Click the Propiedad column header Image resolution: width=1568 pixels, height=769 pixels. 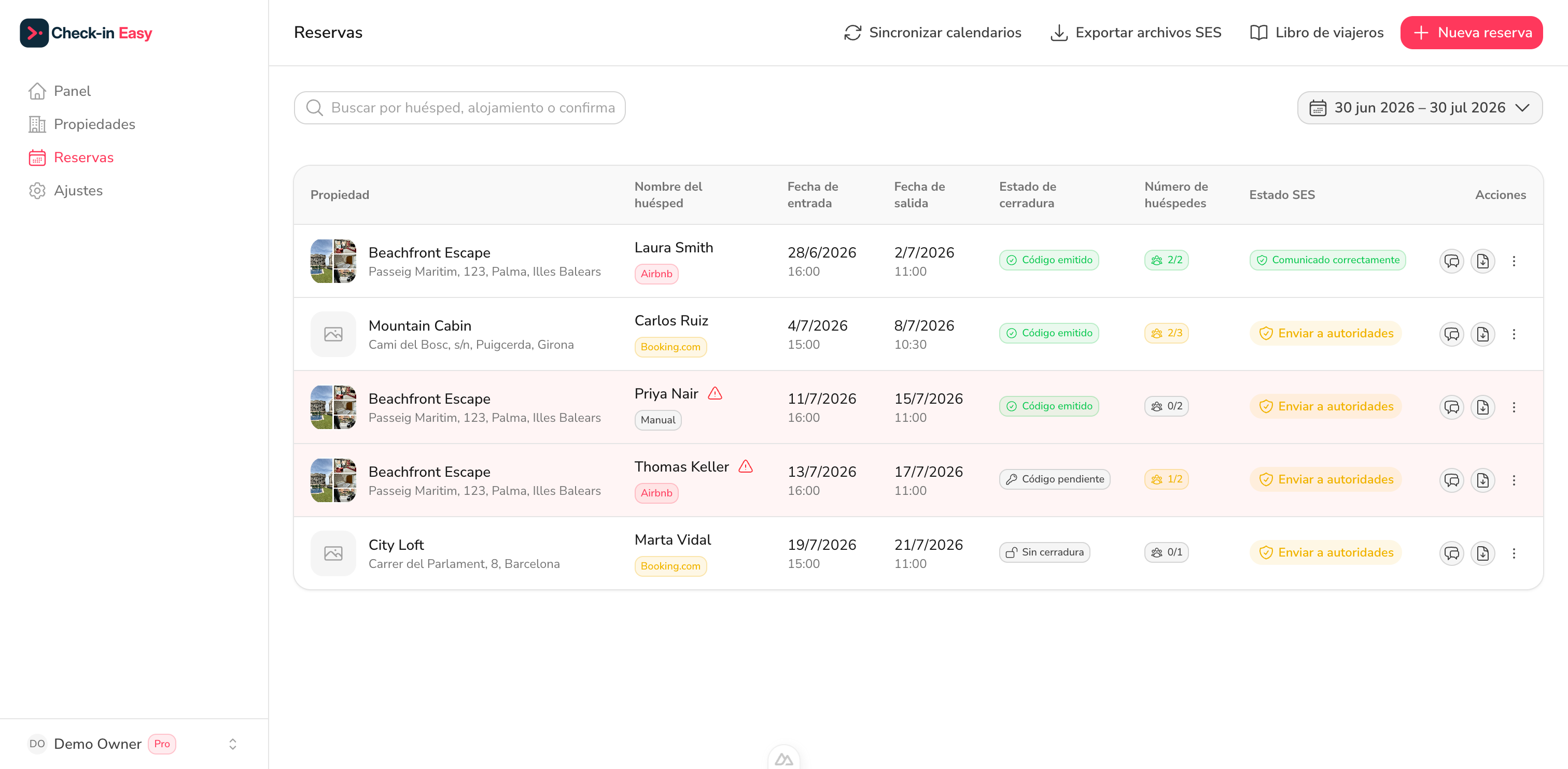[340, 195]
